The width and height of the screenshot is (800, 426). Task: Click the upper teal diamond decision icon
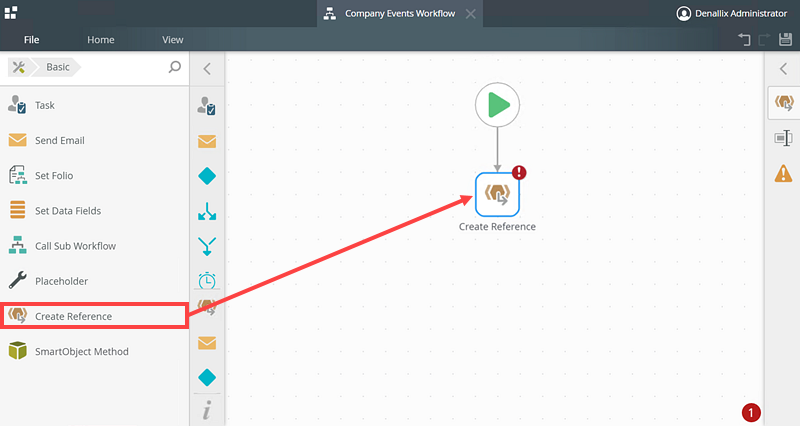pos(207,176)
